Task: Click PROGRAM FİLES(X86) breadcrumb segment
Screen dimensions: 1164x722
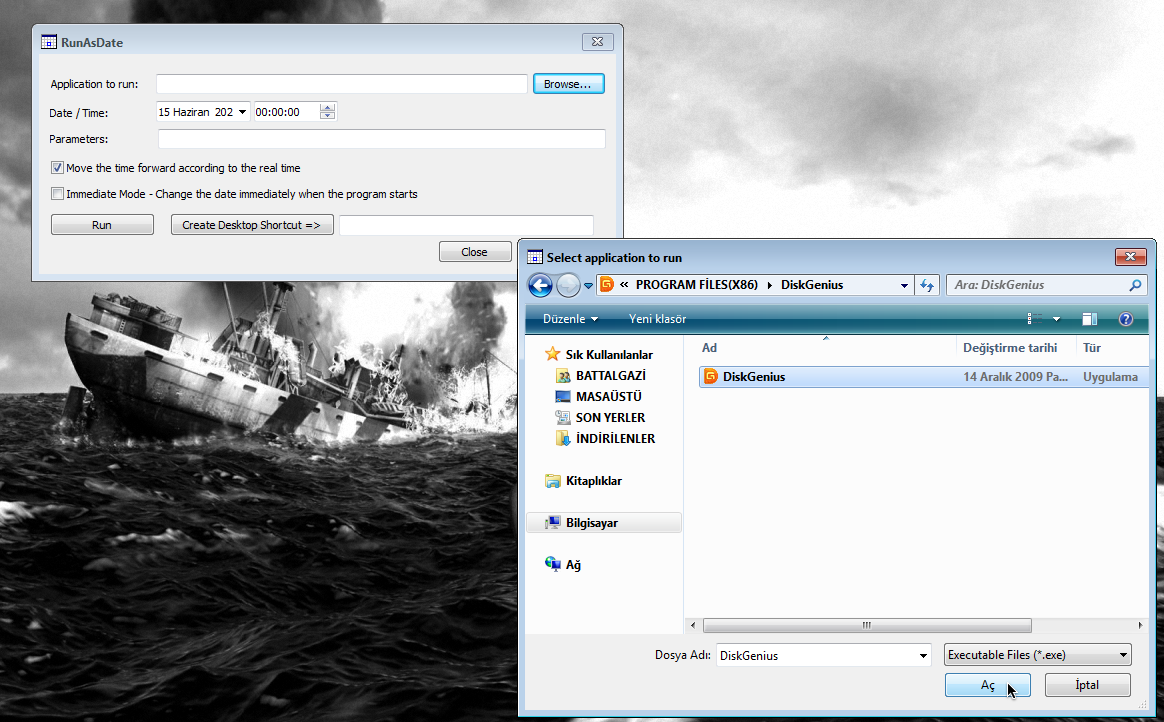Action: (x=696, y=285)
